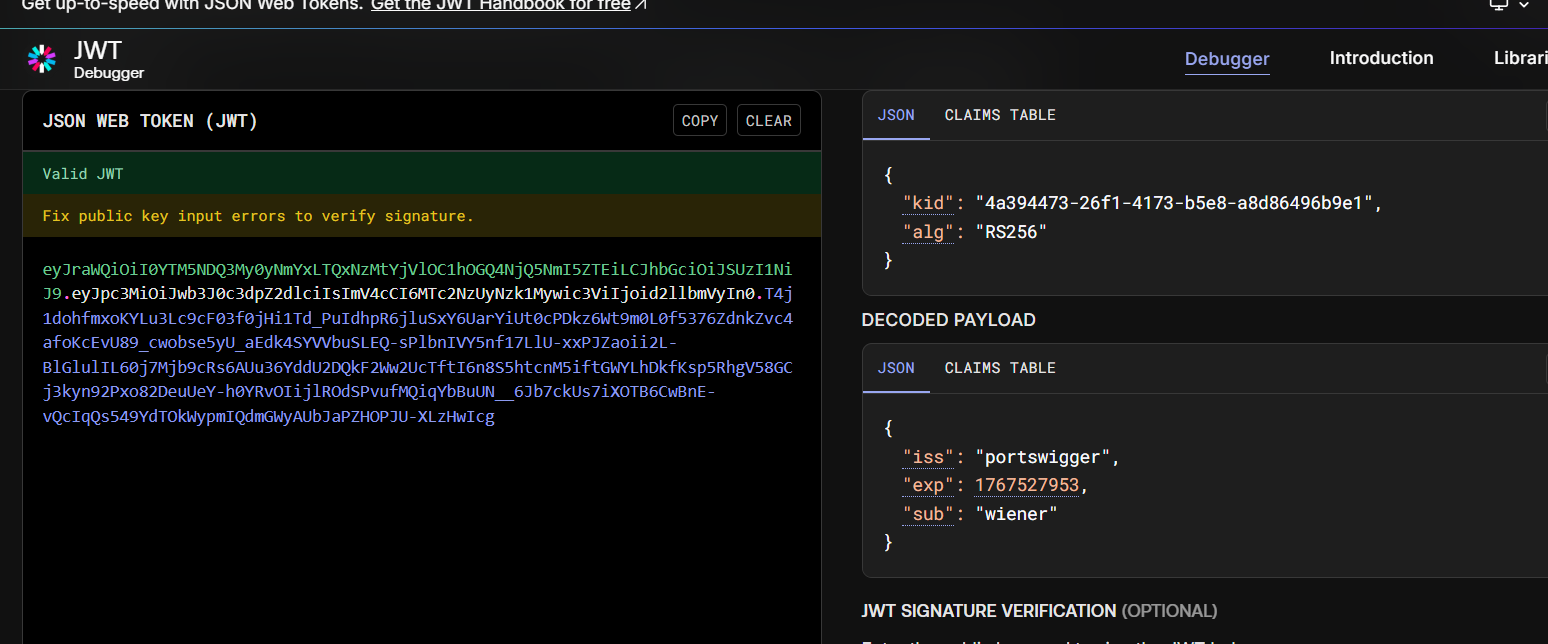Switch decoded header to Claims Table tab
This screenshot has width=1548, height=644.
click(x=1000, y=115)
